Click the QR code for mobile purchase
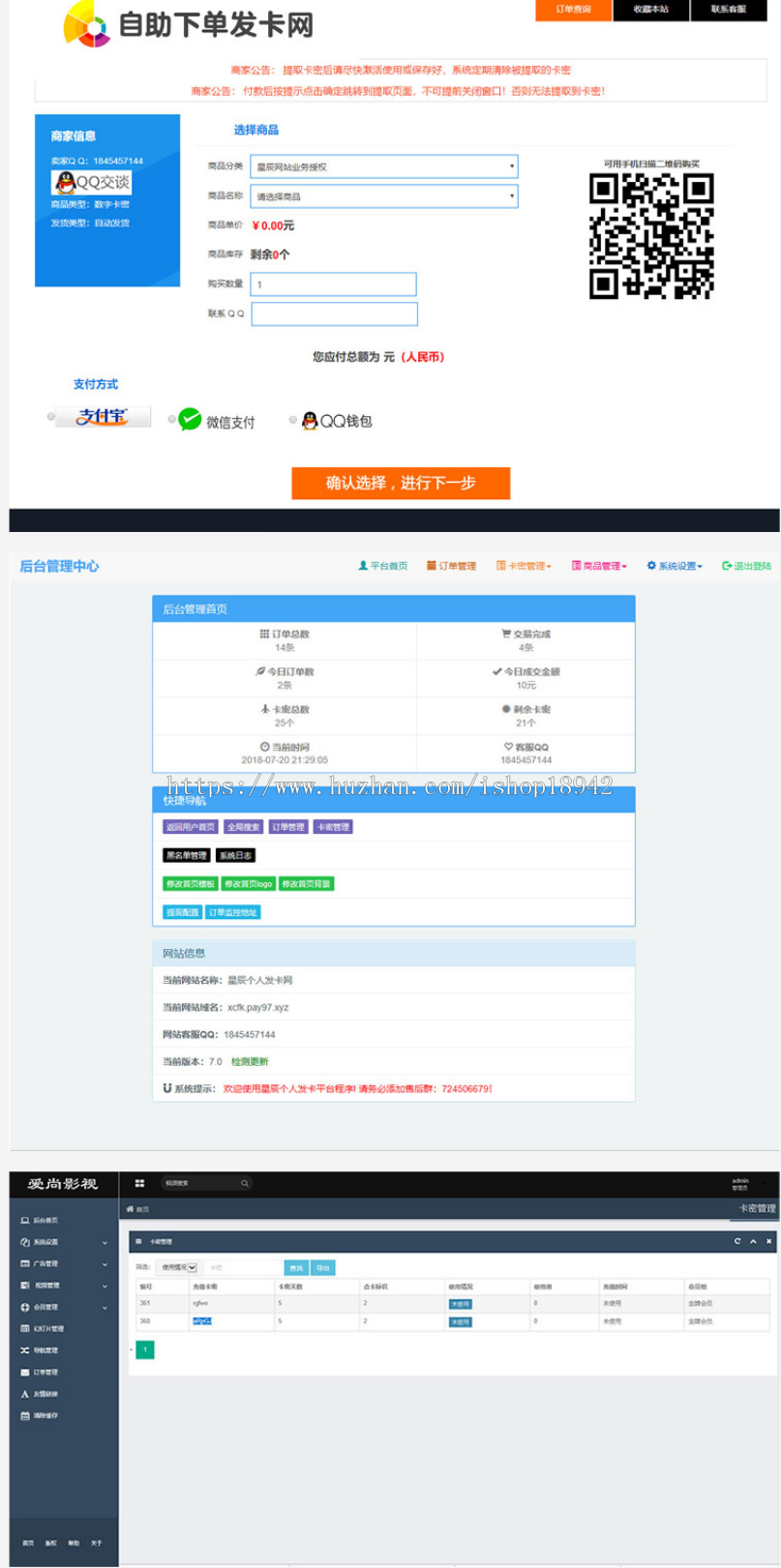Image resolution: width=781 pixels, height=1568 pixels. (652, 236)
